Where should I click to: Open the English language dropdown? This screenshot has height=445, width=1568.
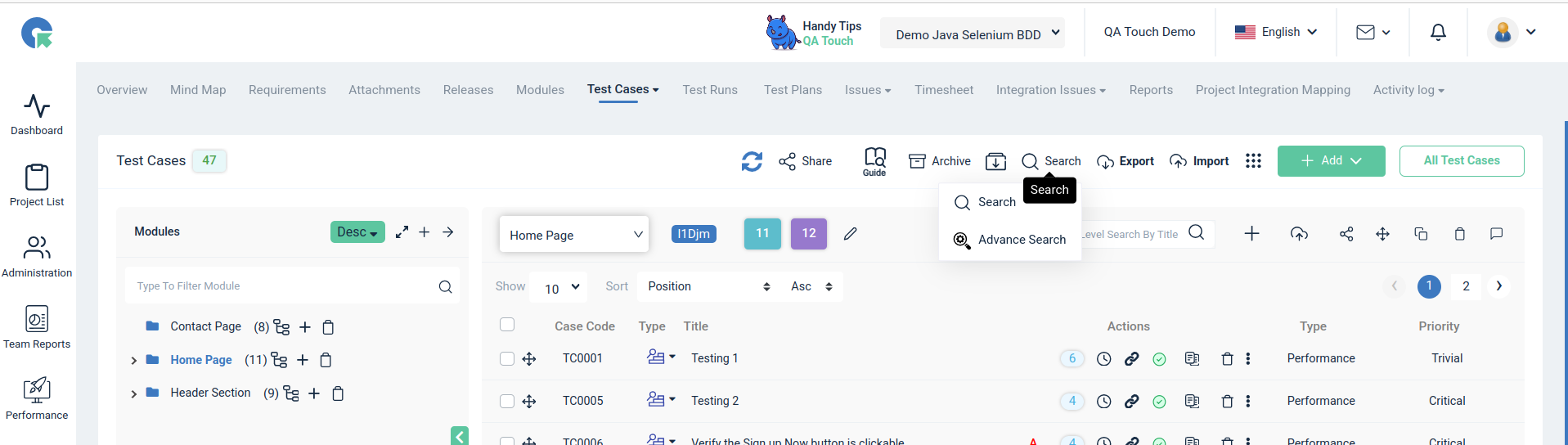click(x=1276, y=32)
